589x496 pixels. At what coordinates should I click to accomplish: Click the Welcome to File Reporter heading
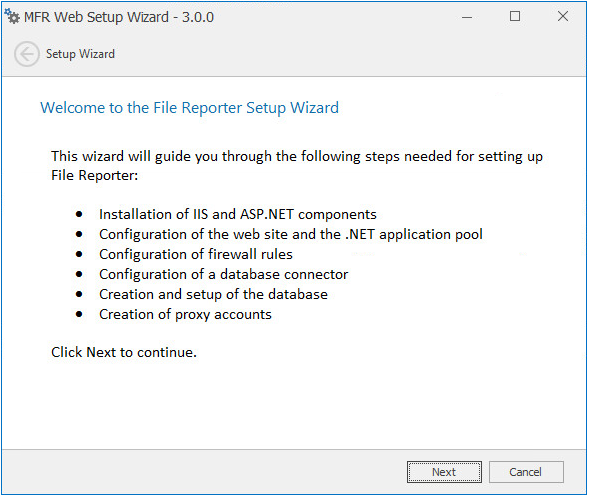(x=189, y=108)
